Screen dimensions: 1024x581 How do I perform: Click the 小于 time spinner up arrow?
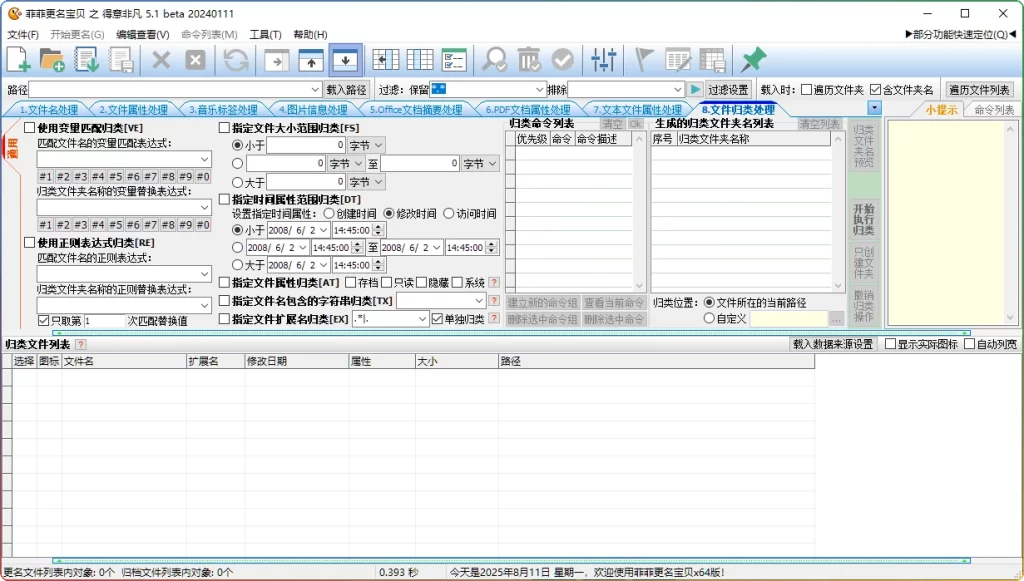pyautogui.click(x=378, y=227)
